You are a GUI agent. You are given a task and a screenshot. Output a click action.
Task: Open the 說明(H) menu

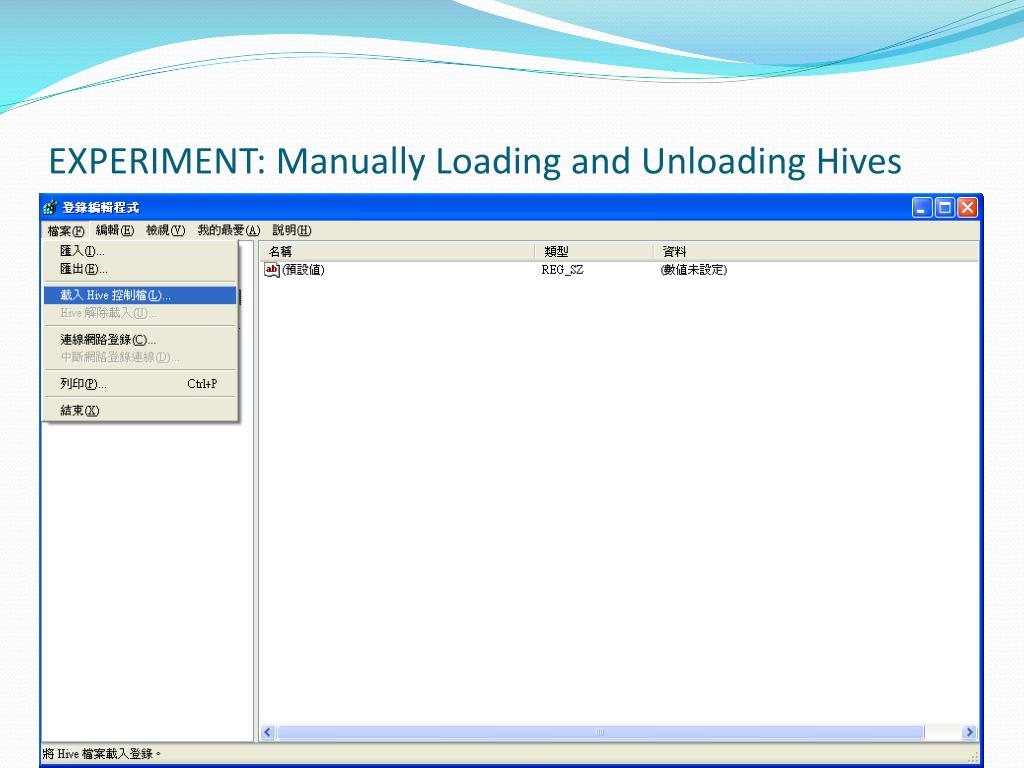[x=292, y=231]
